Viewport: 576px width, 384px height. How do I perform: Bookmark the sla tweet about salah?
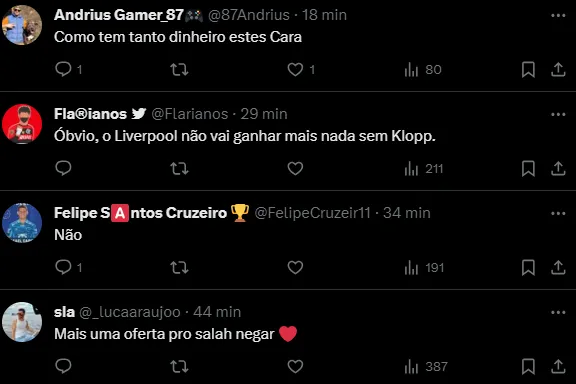click(x=528, y=366)
